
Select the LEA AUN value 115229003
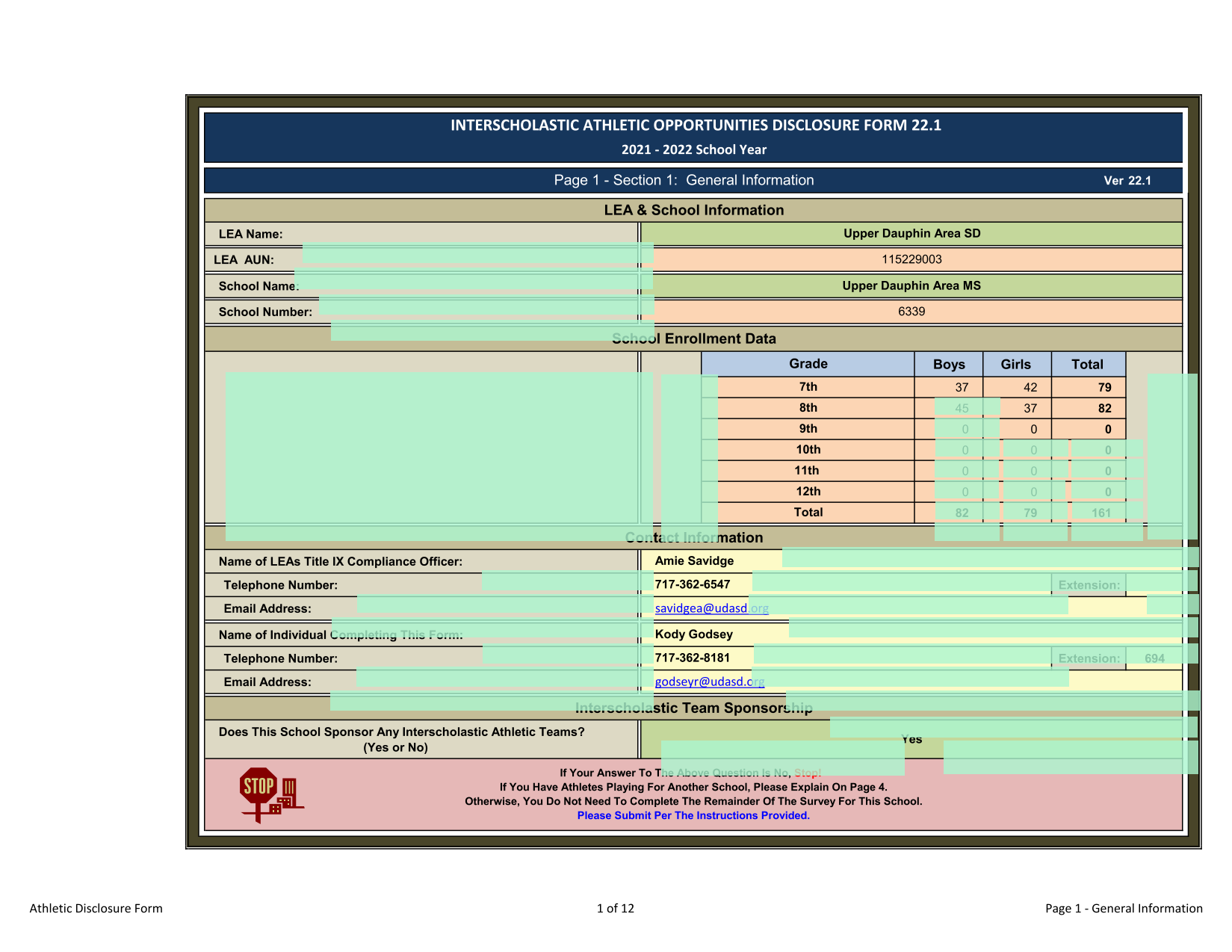(911, 259)
